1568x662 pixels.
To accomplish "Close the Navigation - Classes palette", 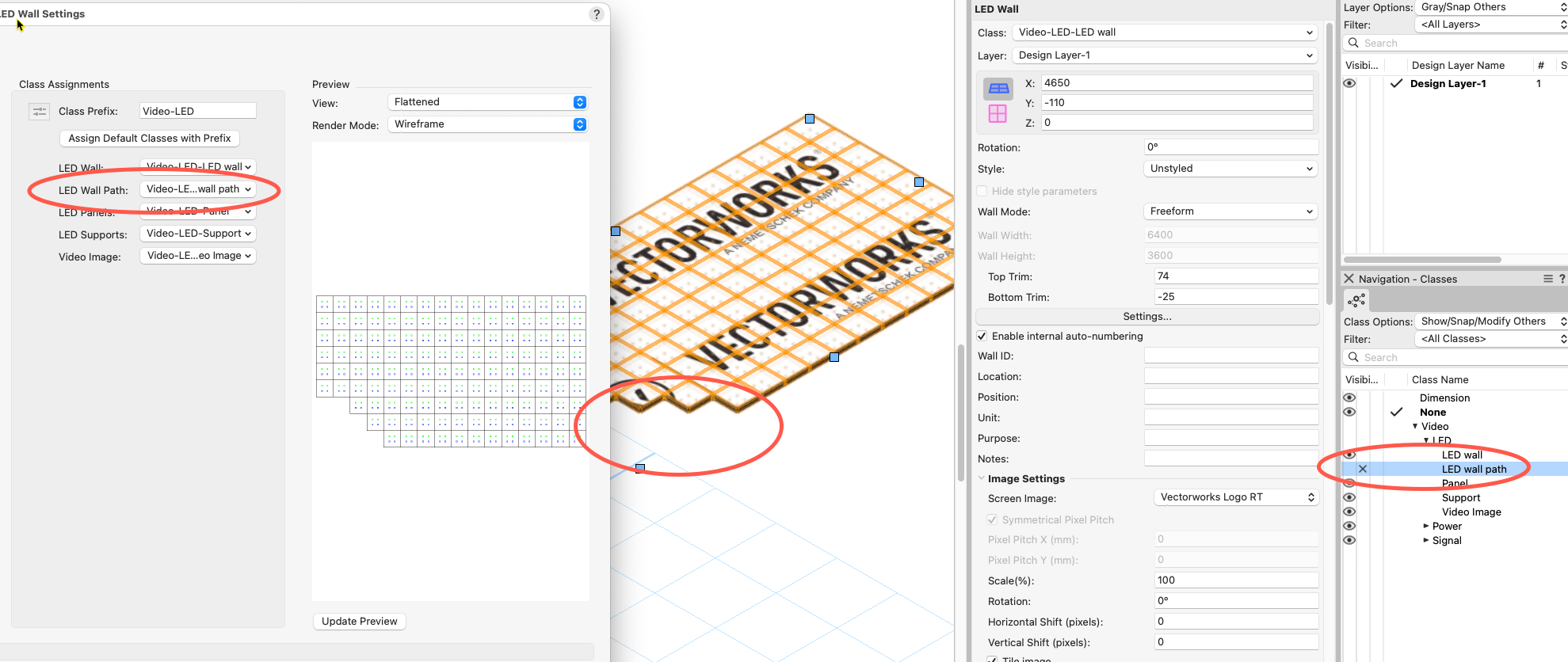I will click(1349, 279).
